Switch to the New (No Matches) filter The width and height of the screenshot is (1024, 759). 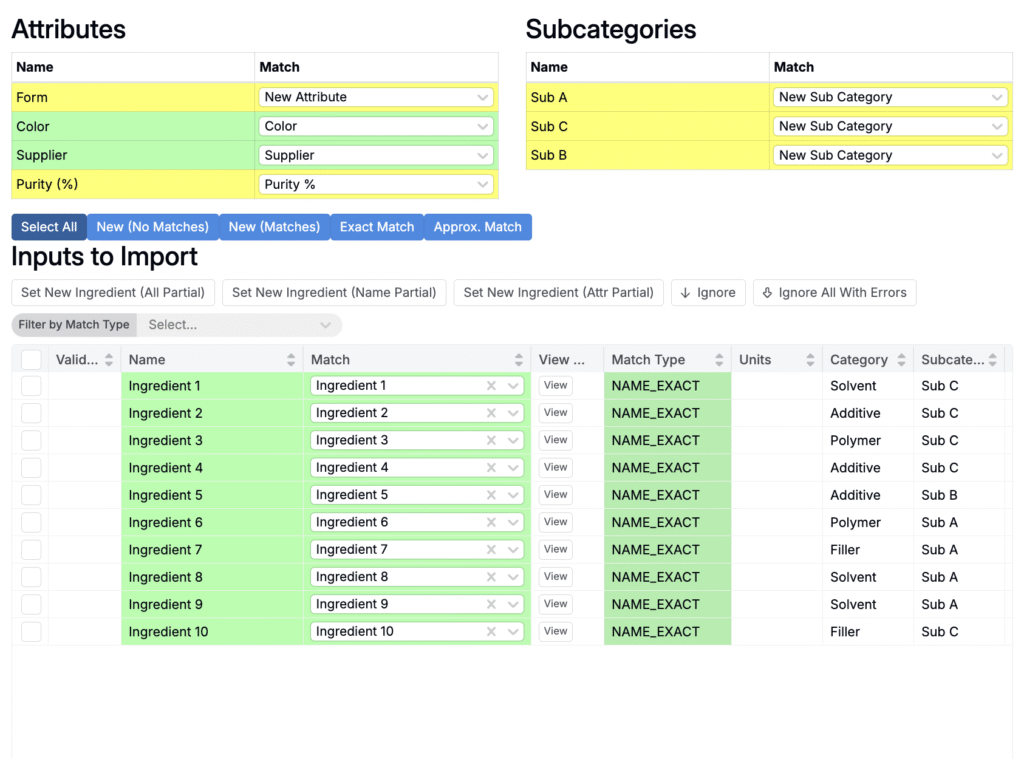152,227
